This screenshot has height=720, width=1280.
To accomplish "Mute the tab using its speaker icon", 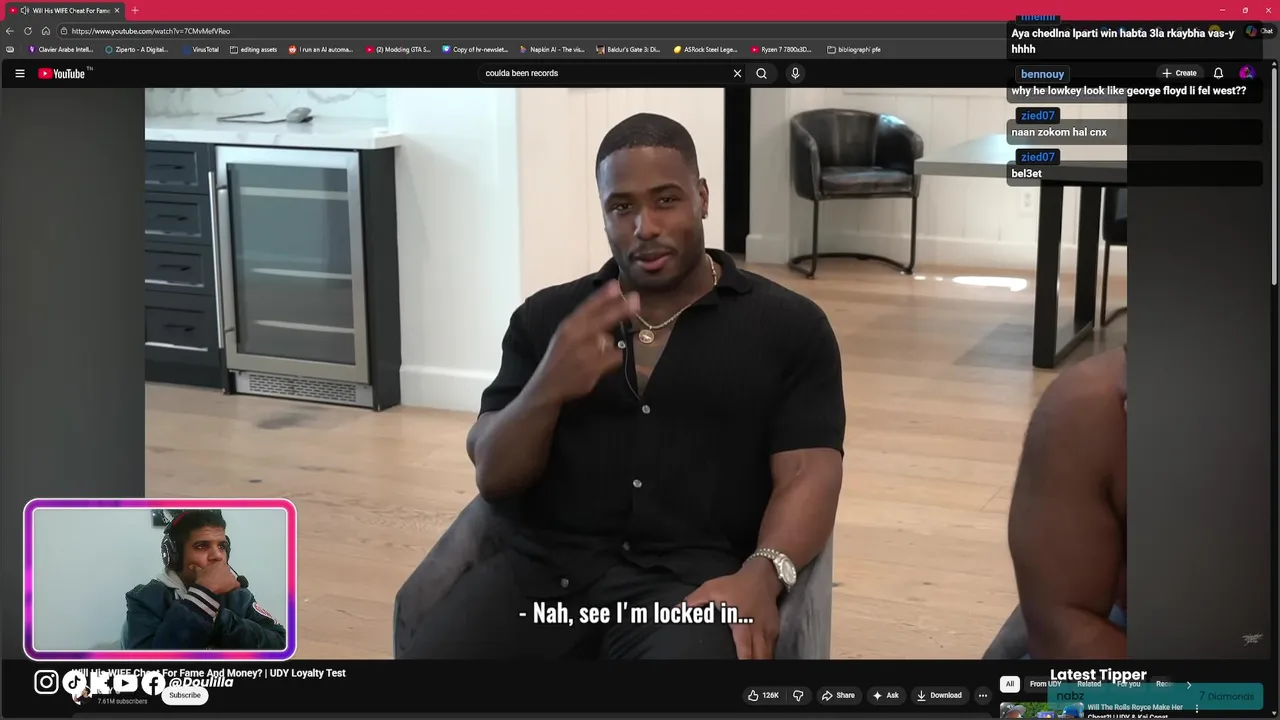I will 24,10.
